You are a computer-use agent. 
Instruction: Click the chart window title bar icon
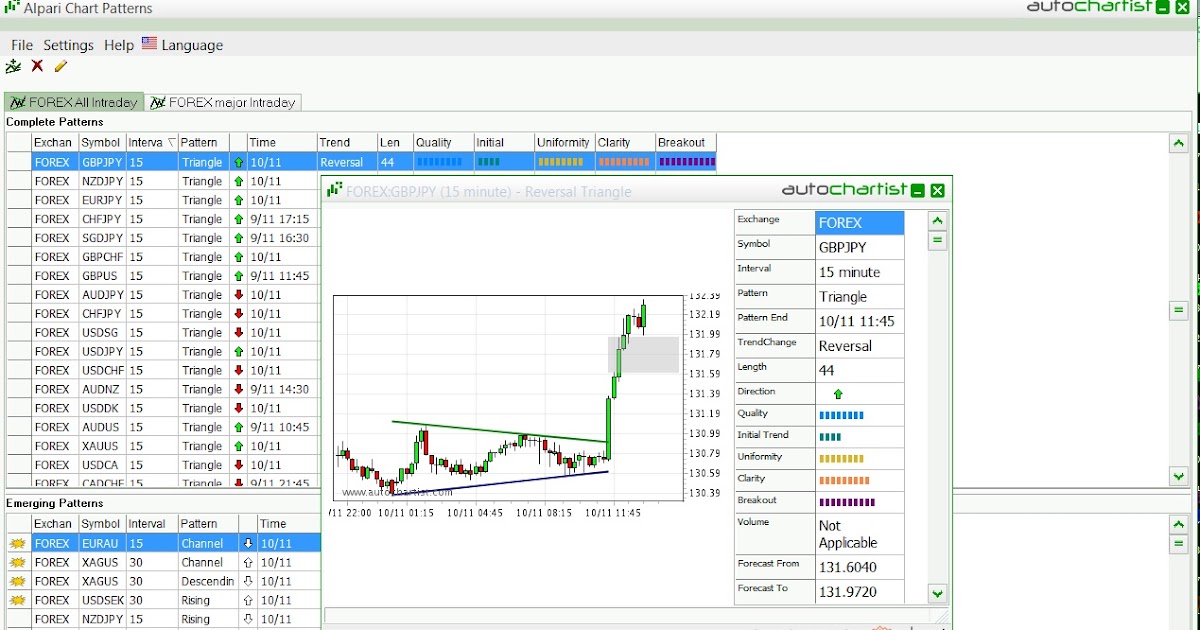[x=335, y=191]
